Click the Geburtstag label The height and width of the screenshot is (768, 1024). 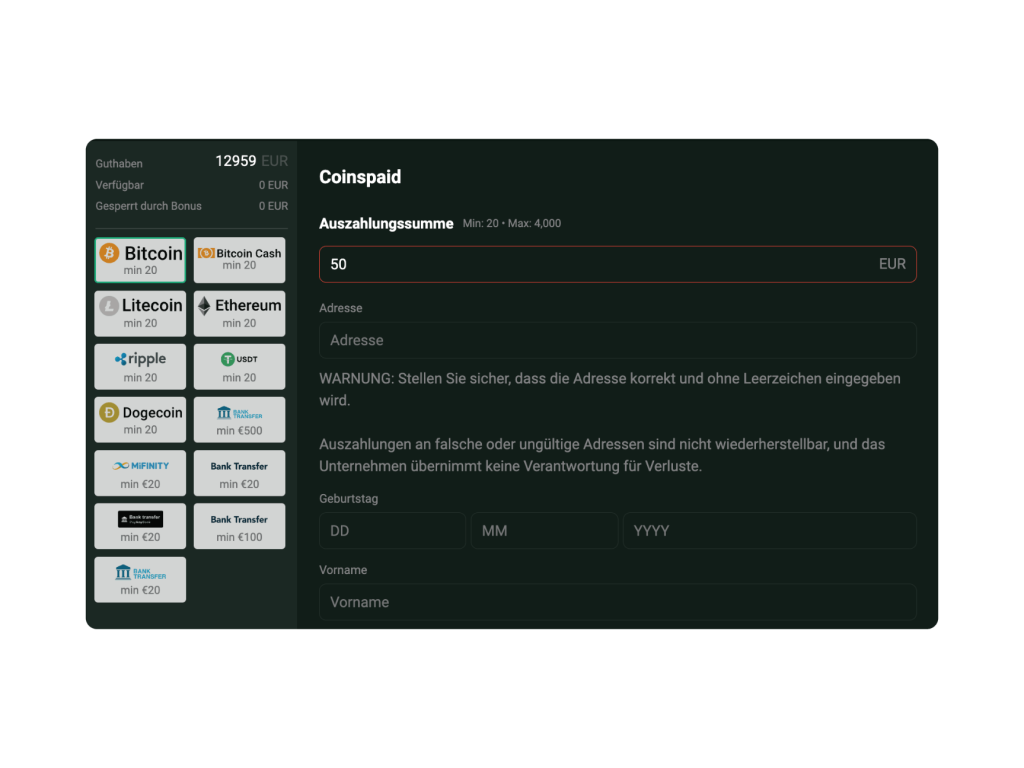[349, 499]
